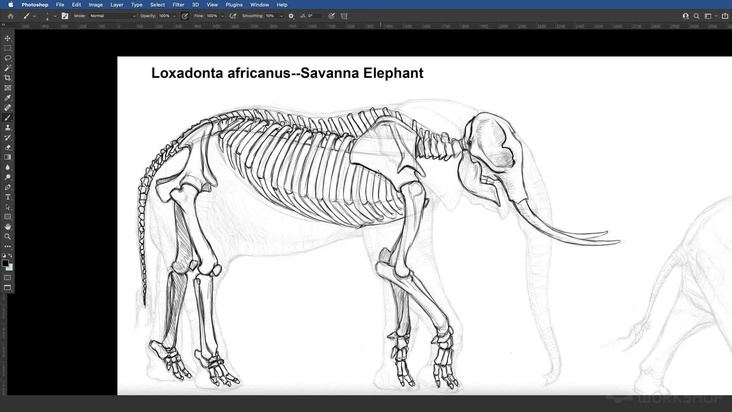This screenshot has height=412, width=732.
Task: Select the Lasso tool
Action: coord(7,58)
